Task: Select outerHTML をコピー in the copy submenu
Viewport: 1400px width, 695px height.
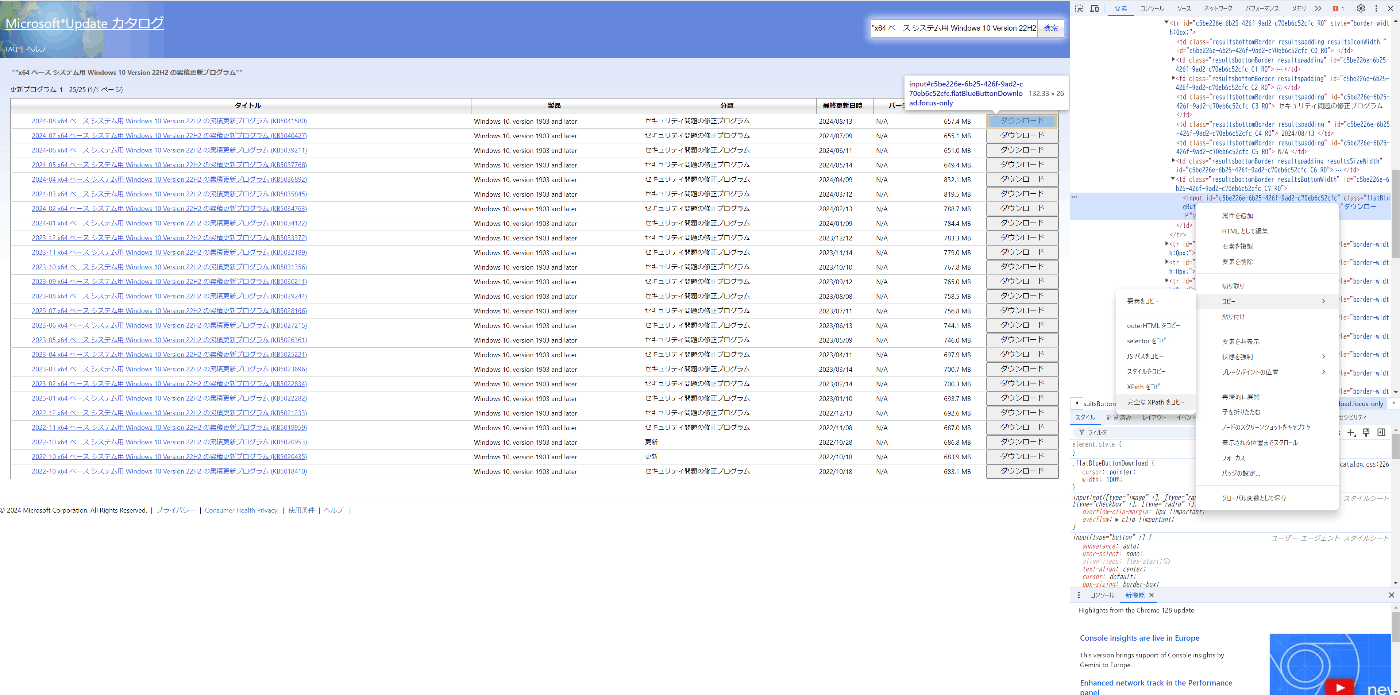Action: pyautogui.click(x=1155, y=325)
